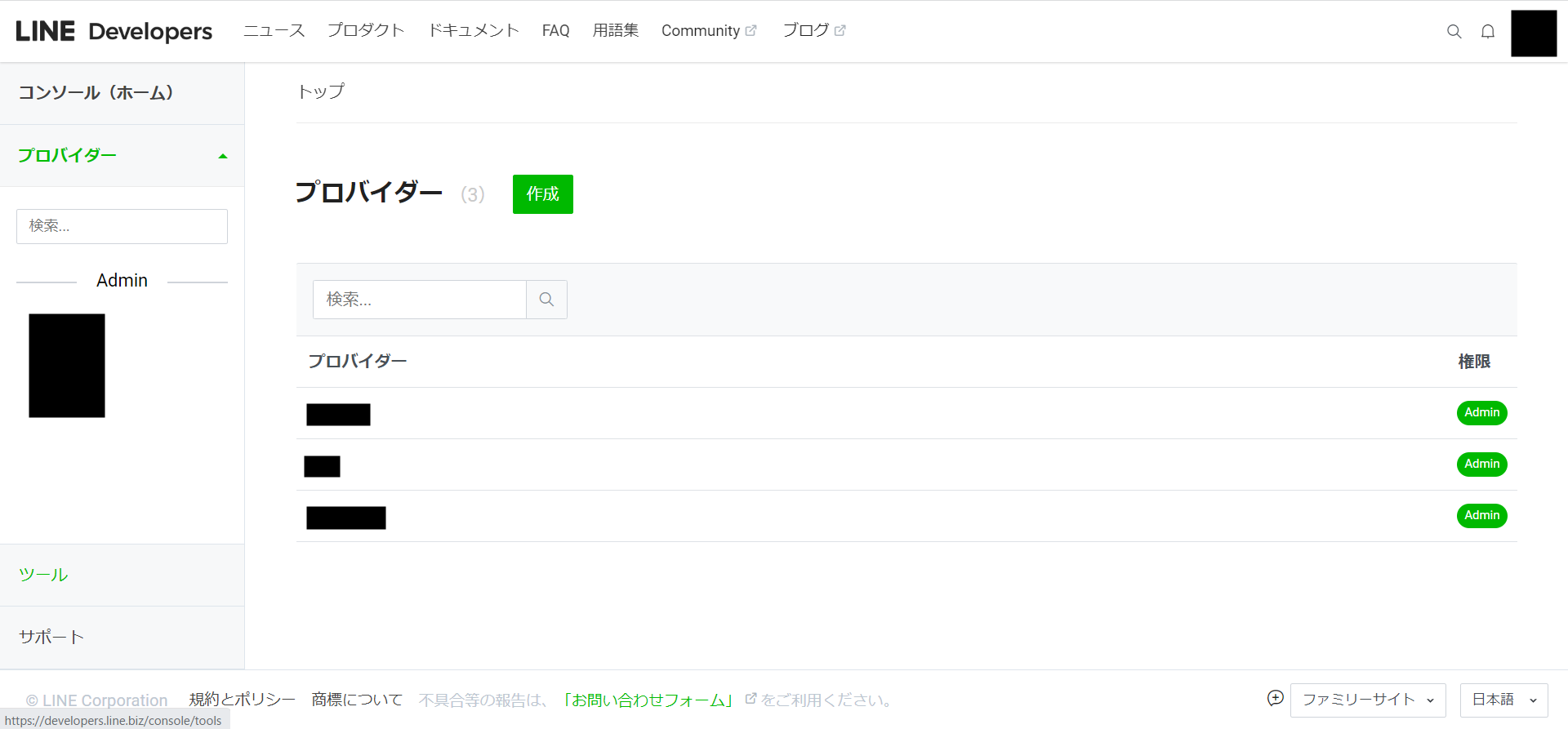Image resolution: width=1568 pixels, height=729 pixels.
Task: Open the 用語集 menu item
Action: tap(616, 30)
